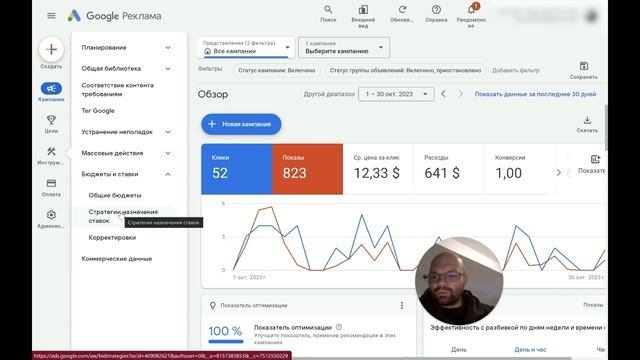Open appearance settings (Внешний вид)
The image size is (640, 360).
click(363, 16)
